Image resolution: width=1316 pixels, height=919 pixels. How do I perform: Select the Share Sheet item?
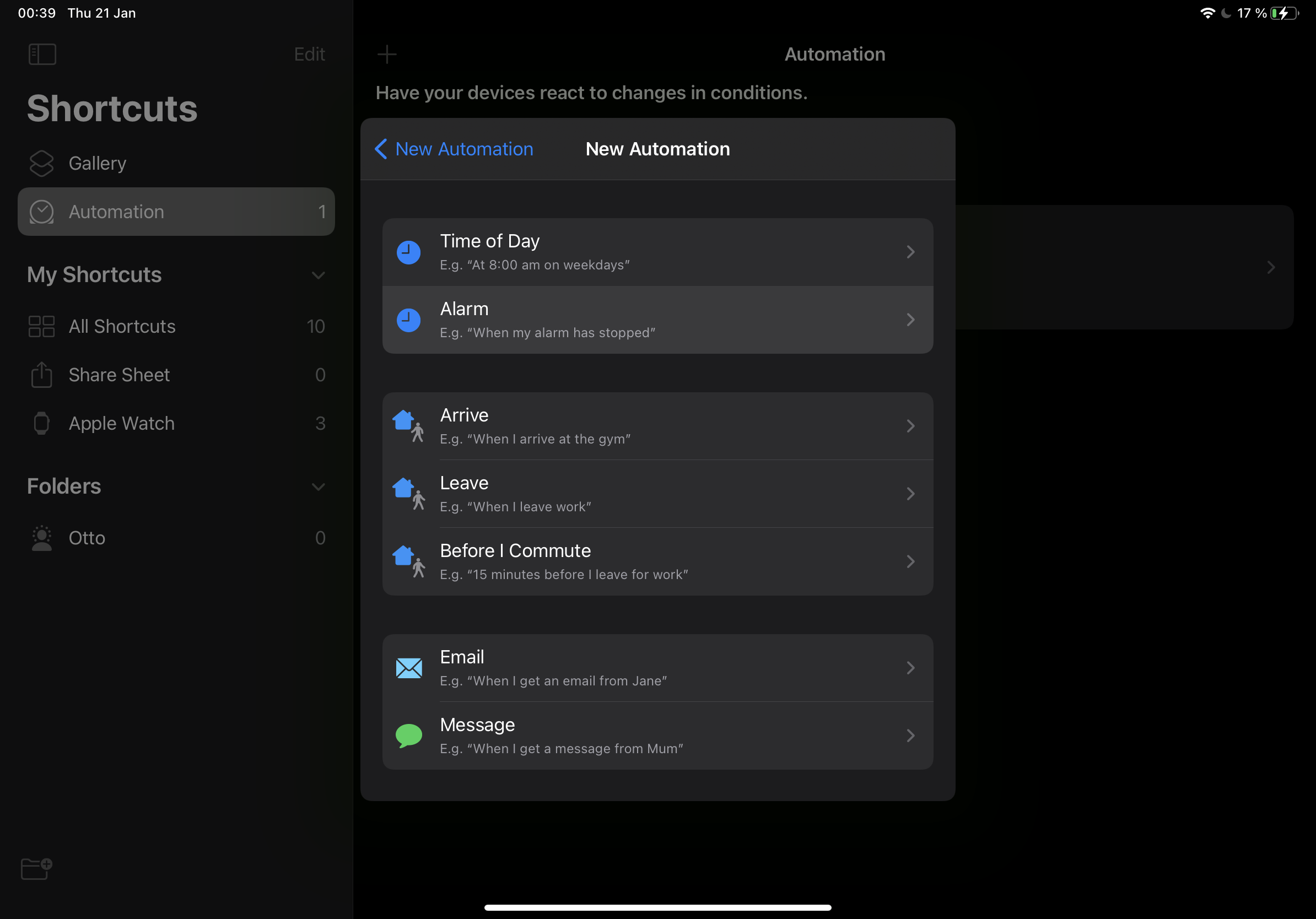119,375
